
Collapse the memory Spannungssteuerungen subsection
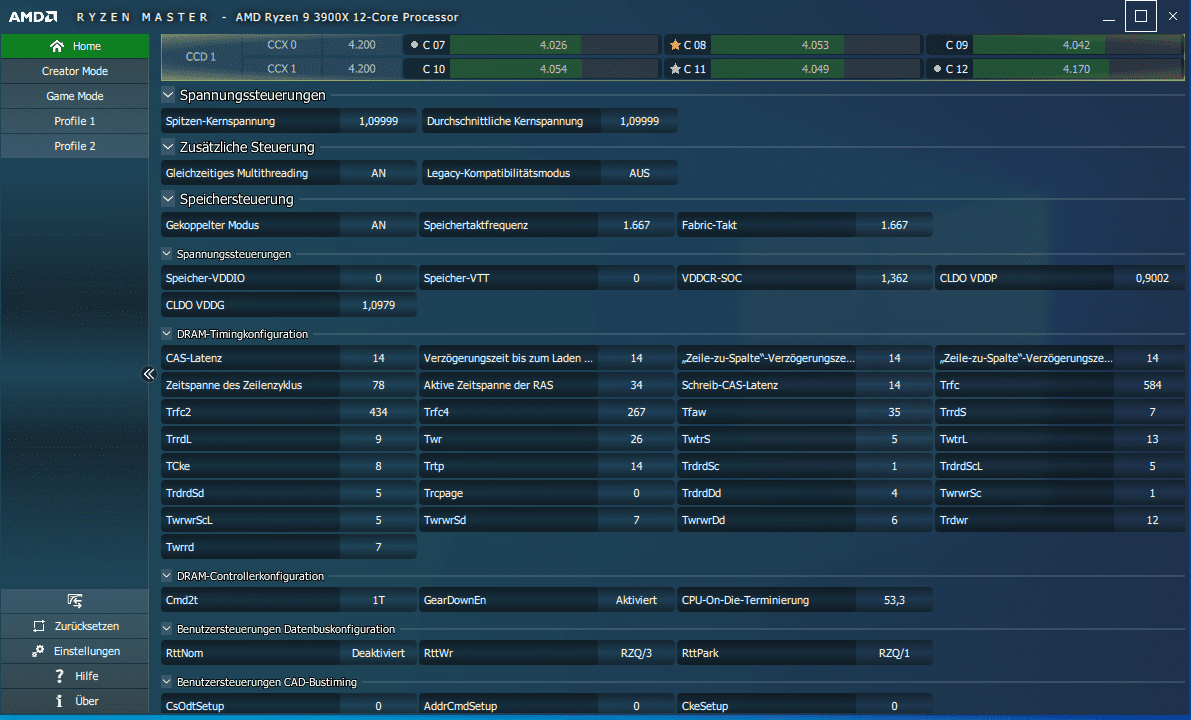coord(166,254)
